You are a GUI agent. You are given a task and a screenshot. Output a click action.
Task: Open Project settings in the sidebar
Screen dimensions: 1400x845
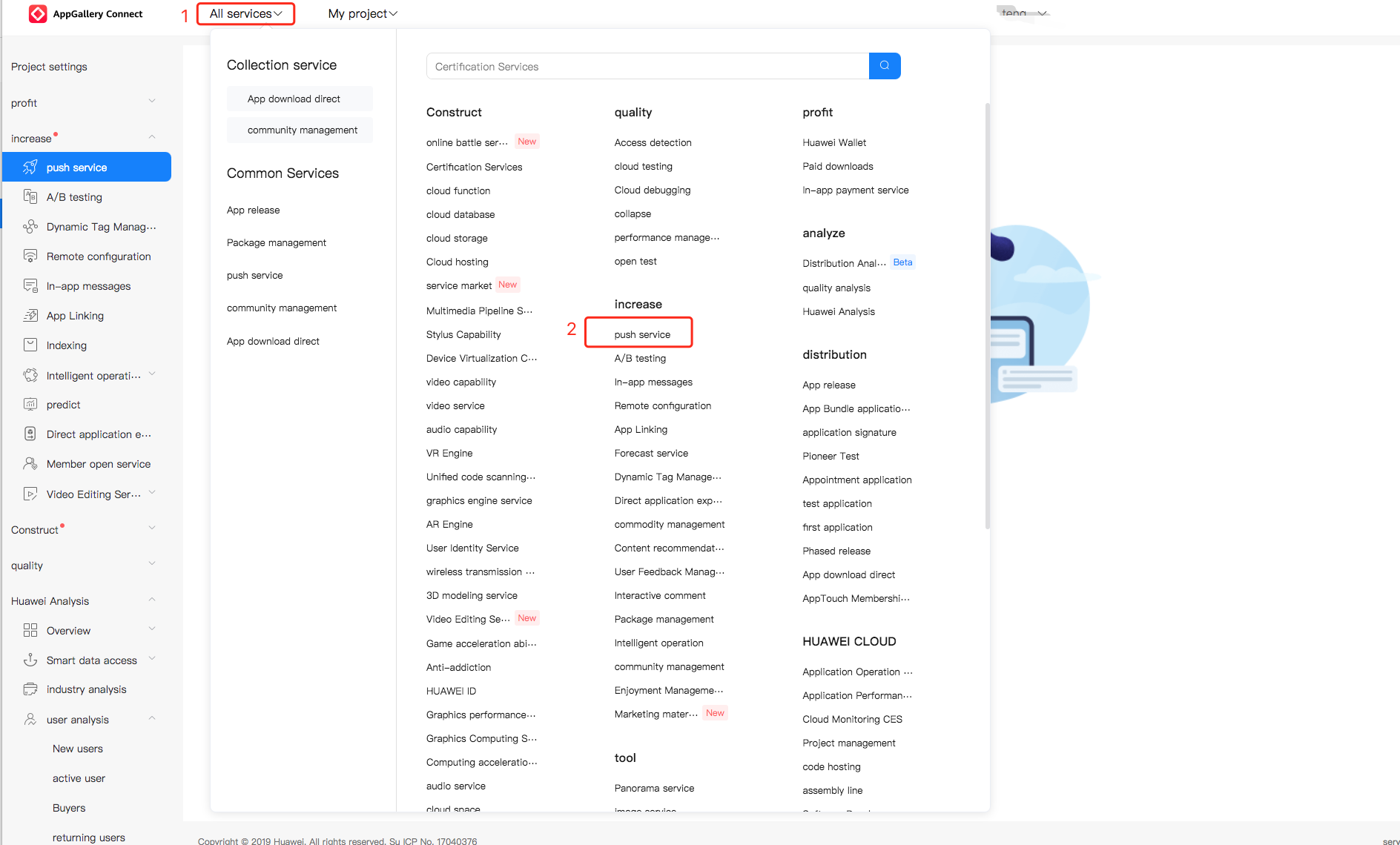point(49,67)
